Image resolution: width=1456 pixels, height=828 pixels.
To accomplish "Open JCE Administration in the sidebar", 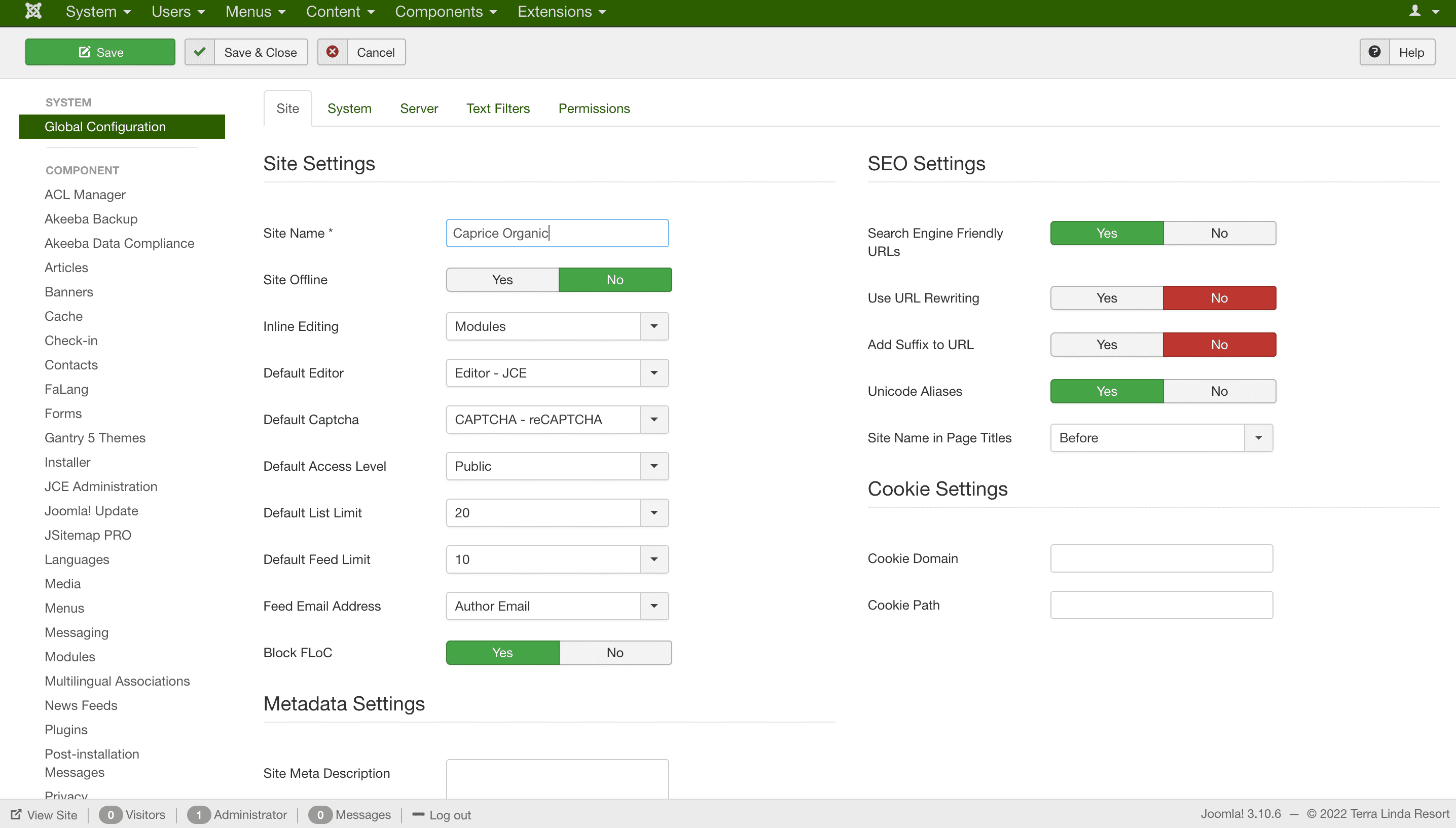I will pyautogui.click(x=101, y=487).
